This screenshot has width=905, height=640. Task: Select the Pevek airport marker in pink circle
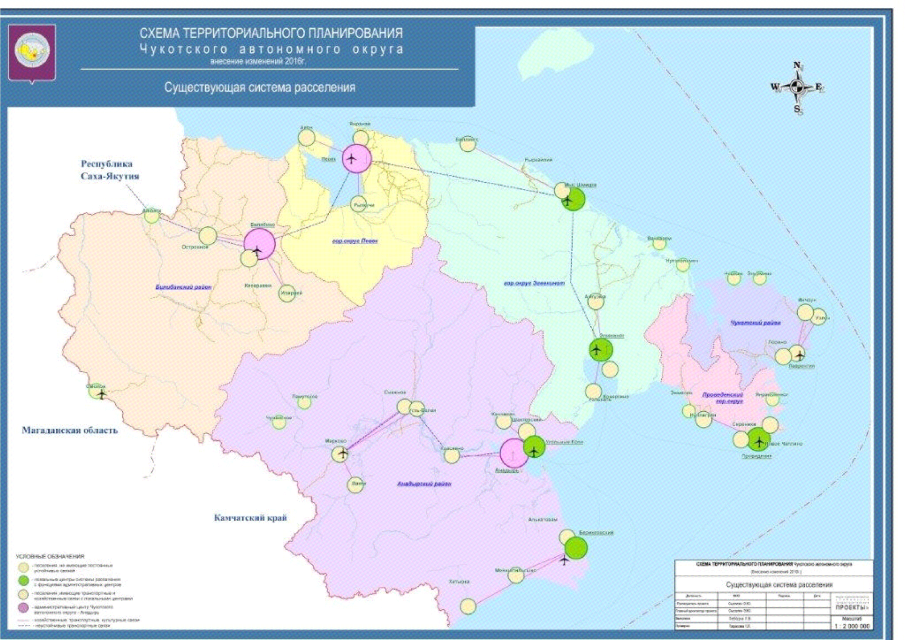[x=356, y=158]
